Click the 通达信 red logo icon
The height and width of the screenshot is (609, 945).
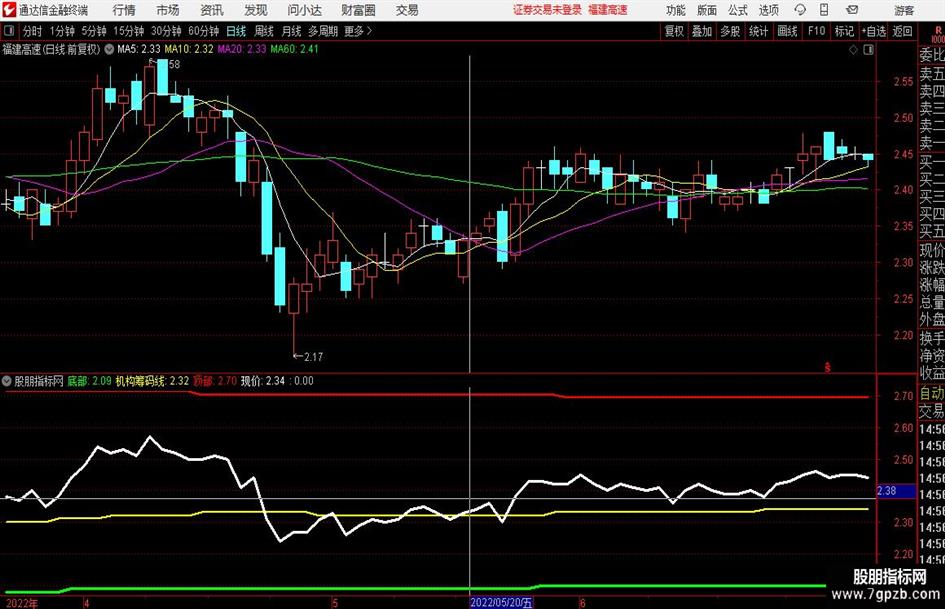(9, 10)
